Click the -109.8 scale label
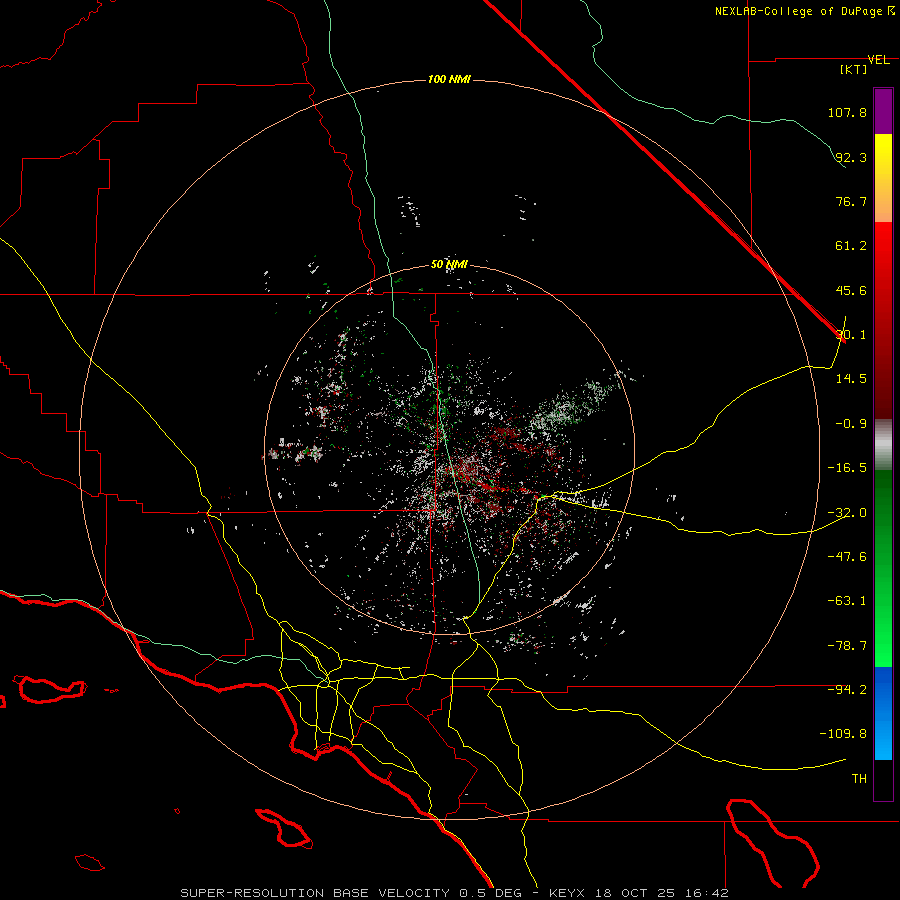Viewport: 900px width, 900px height. (x=843, y=734)
